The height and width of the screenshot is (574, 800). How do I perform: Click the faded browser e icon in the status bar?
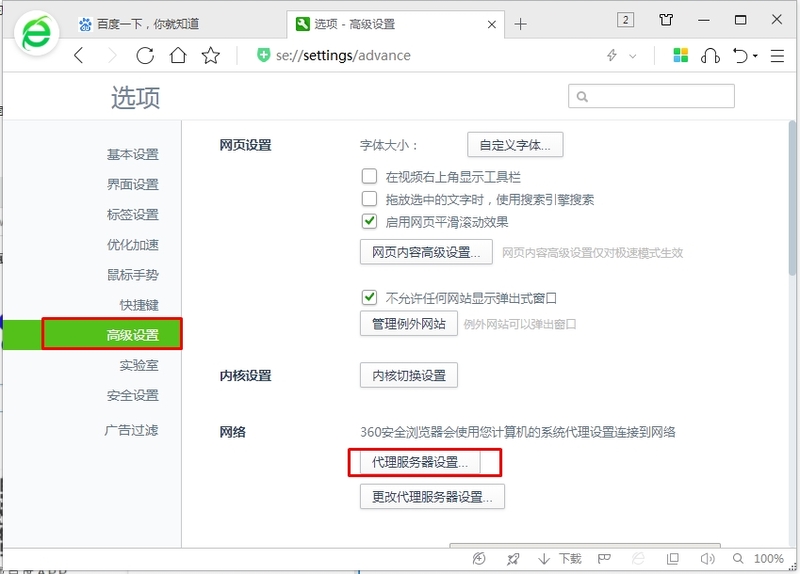click(x=638, y=559)
